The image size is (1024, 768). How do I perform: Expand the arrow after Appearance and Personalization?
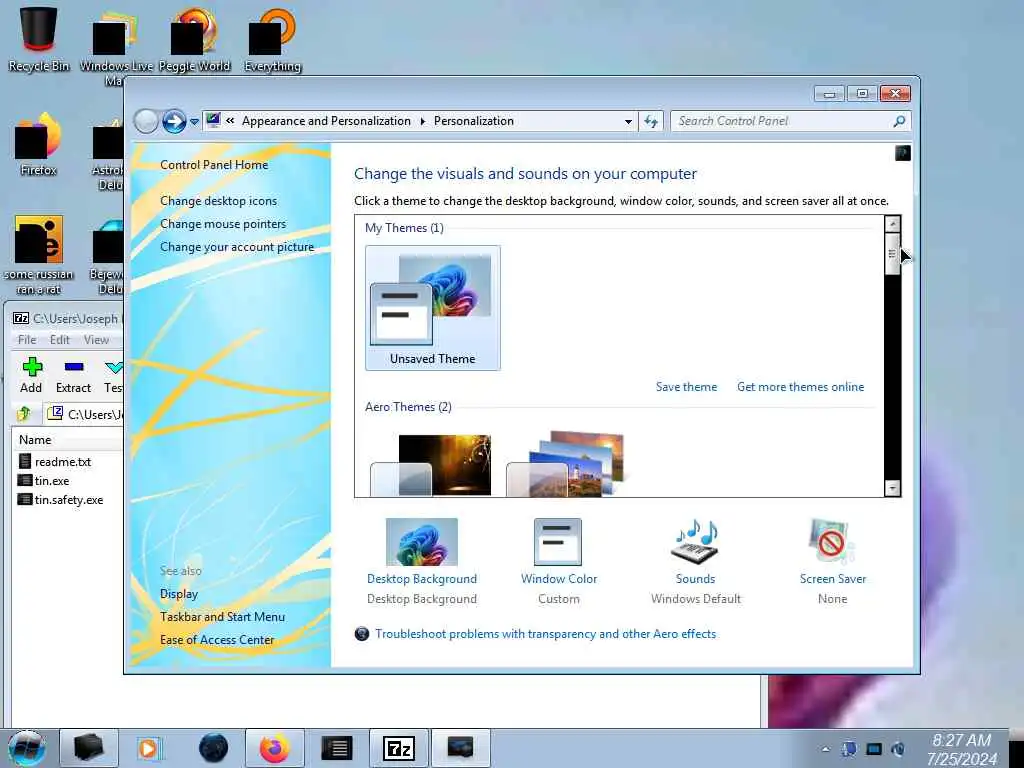423,121
